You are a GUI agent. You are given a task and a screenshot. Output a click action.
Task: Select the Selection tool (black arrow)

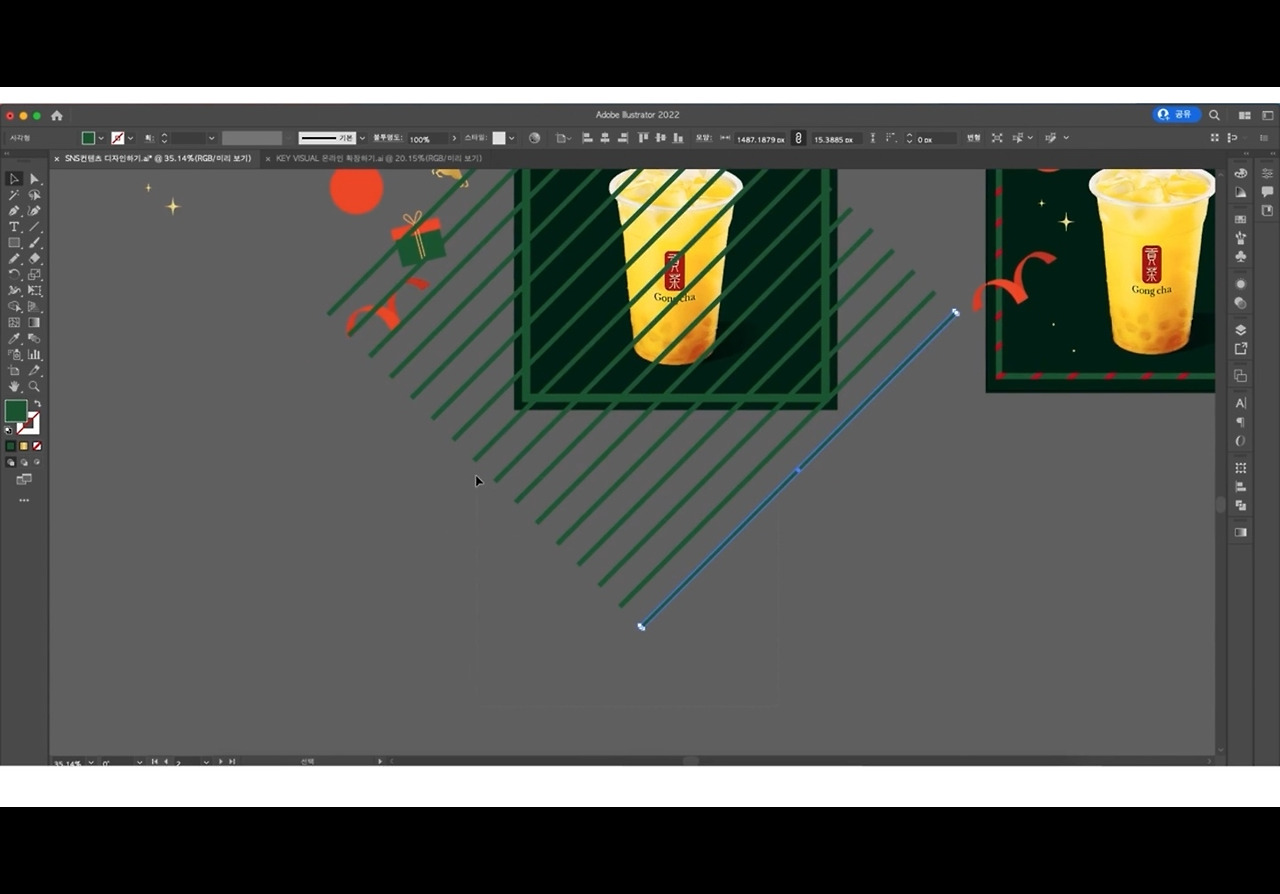coord(14,179)
